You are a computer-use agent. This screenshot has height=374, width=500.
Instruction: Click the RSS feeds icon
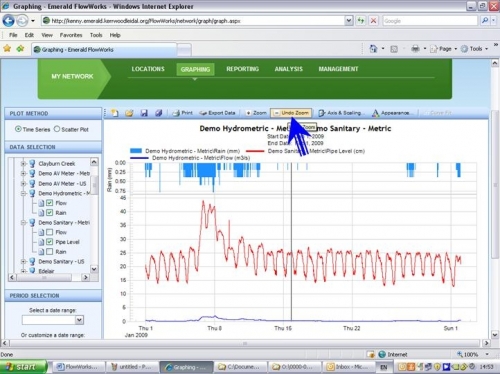pyautogui.click(x=394, y=49)
